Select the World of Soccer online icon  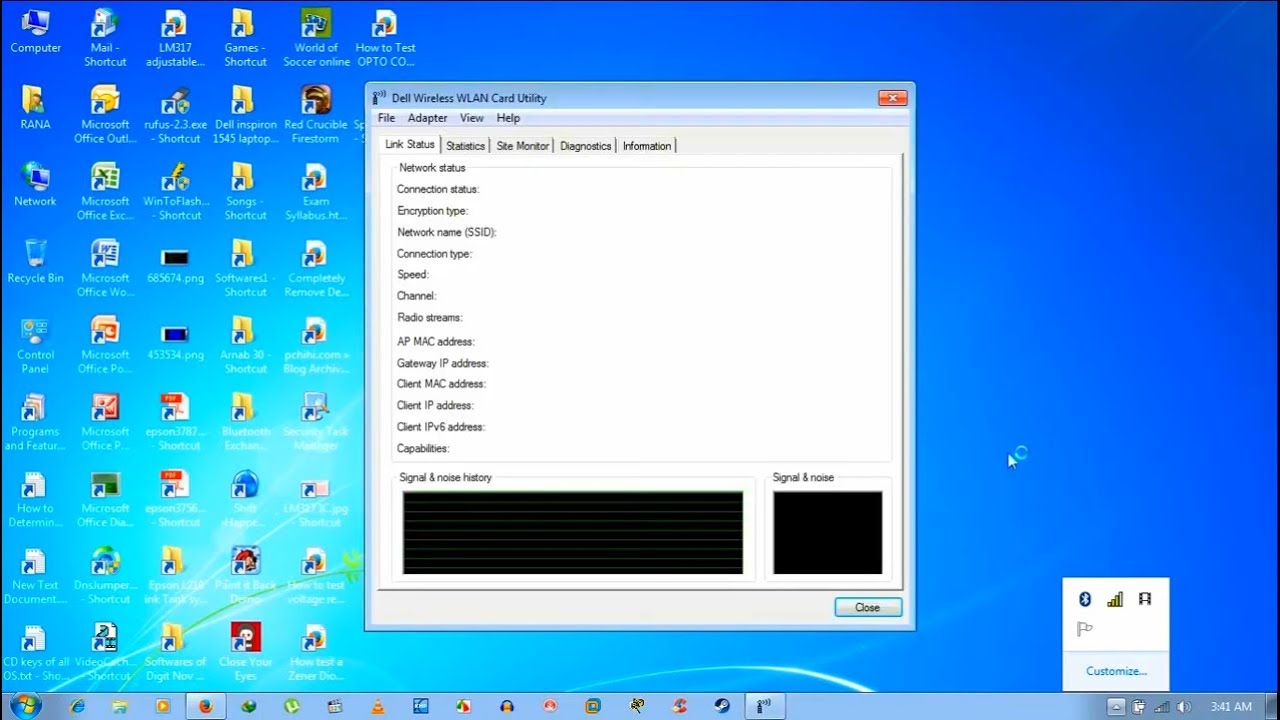pos(316,38)
